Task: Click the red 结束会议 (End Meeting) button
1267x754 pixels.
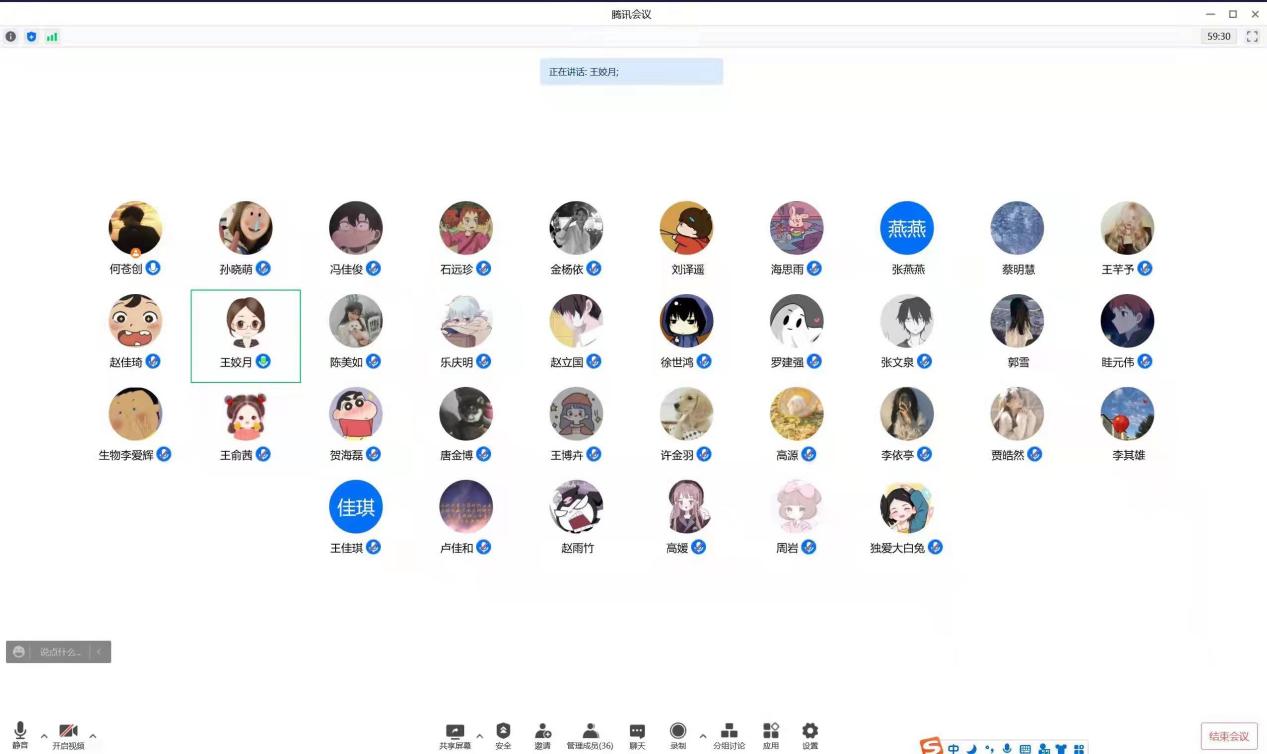Action: pos(1229,736)
